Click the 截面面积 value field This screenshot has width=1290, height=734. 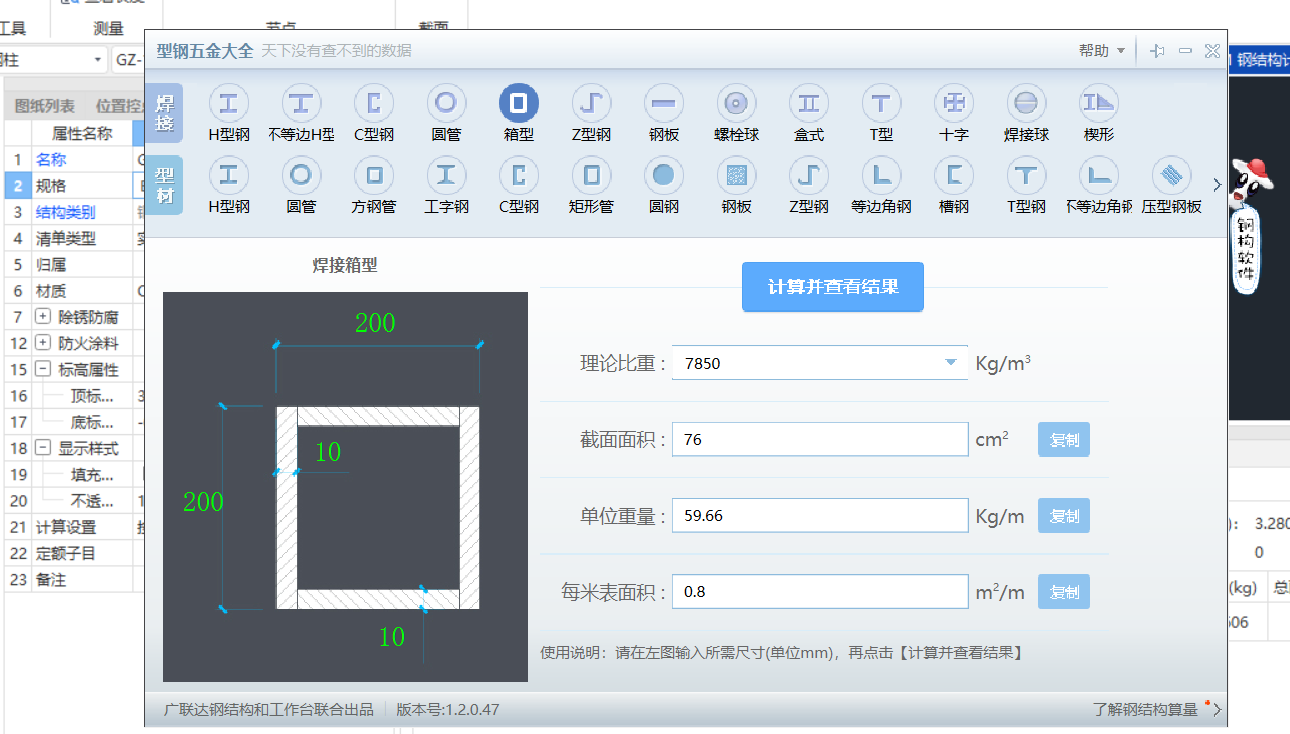pyautogui.click(x=820, y=439)
